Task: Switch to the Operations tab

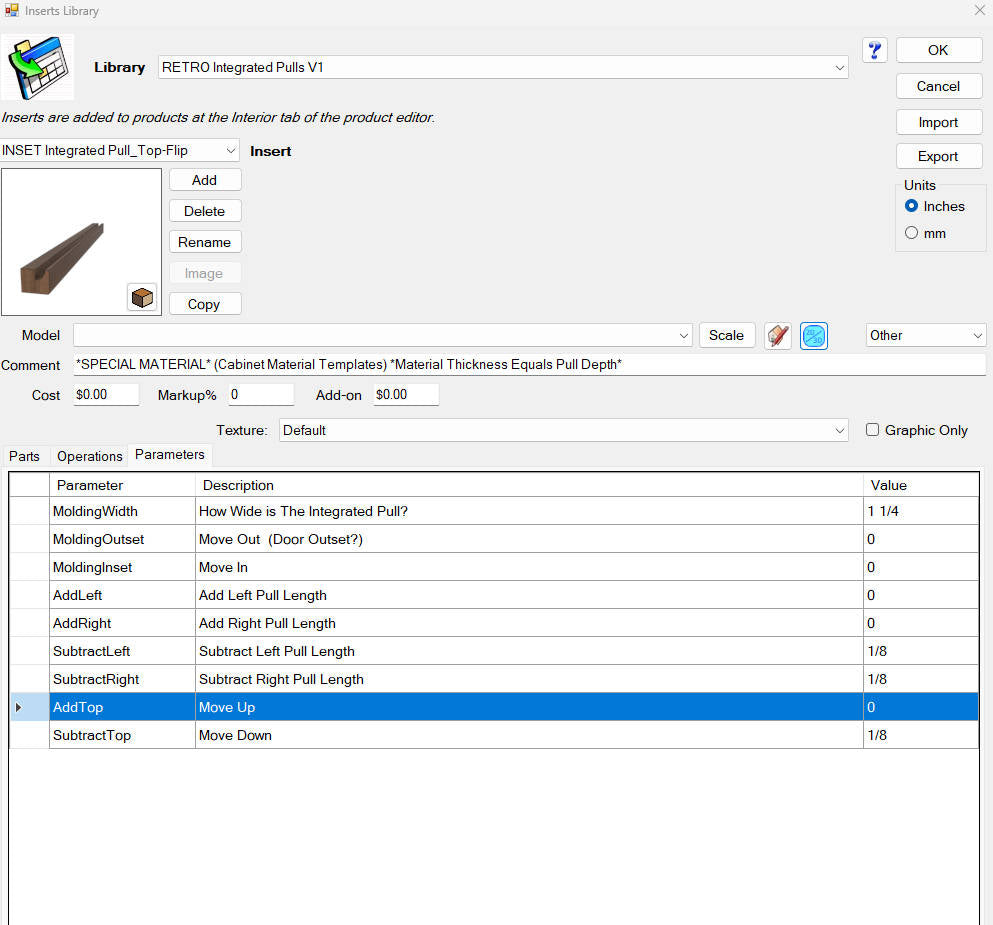Action: [89, 456]
